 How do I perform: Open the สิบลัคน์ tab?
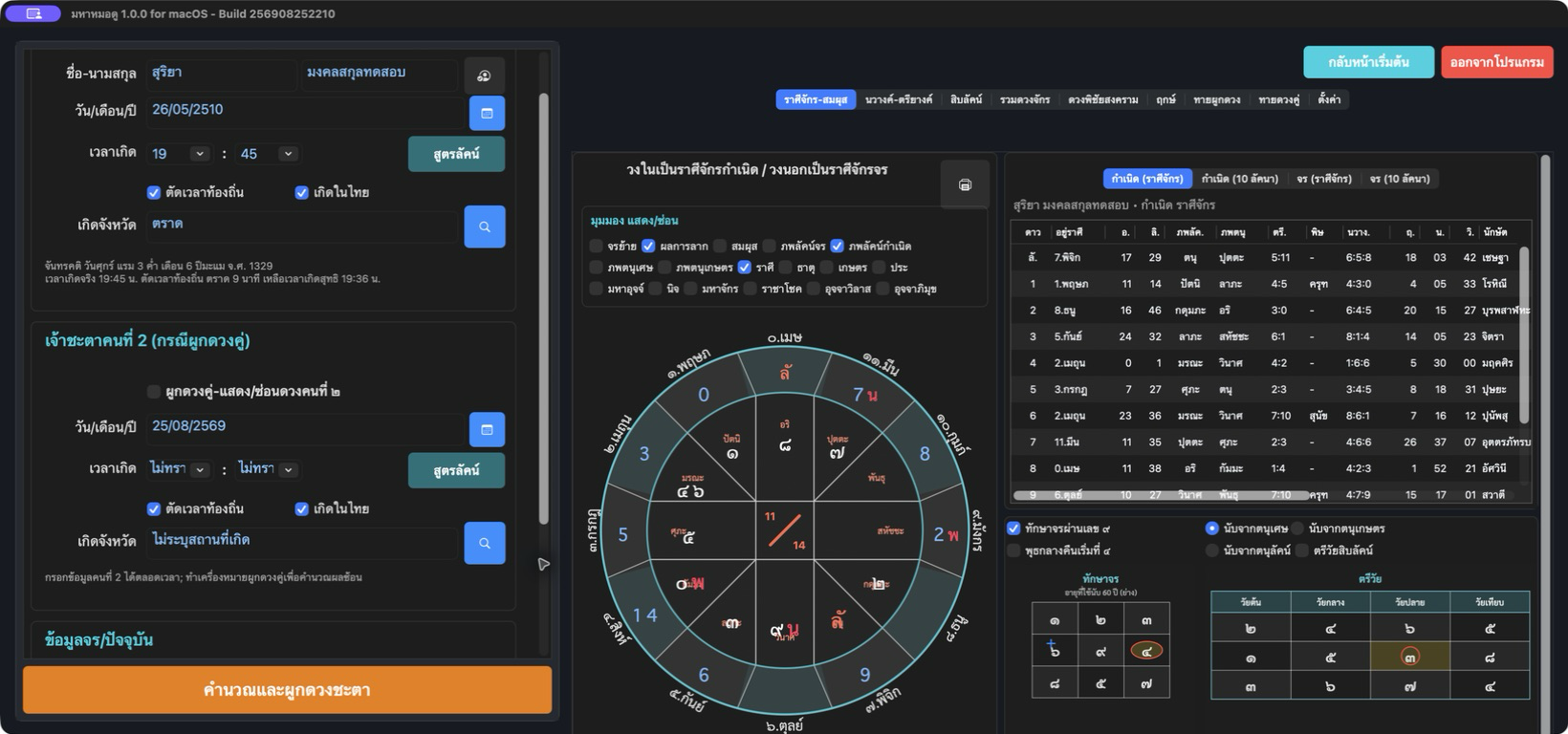966,99
